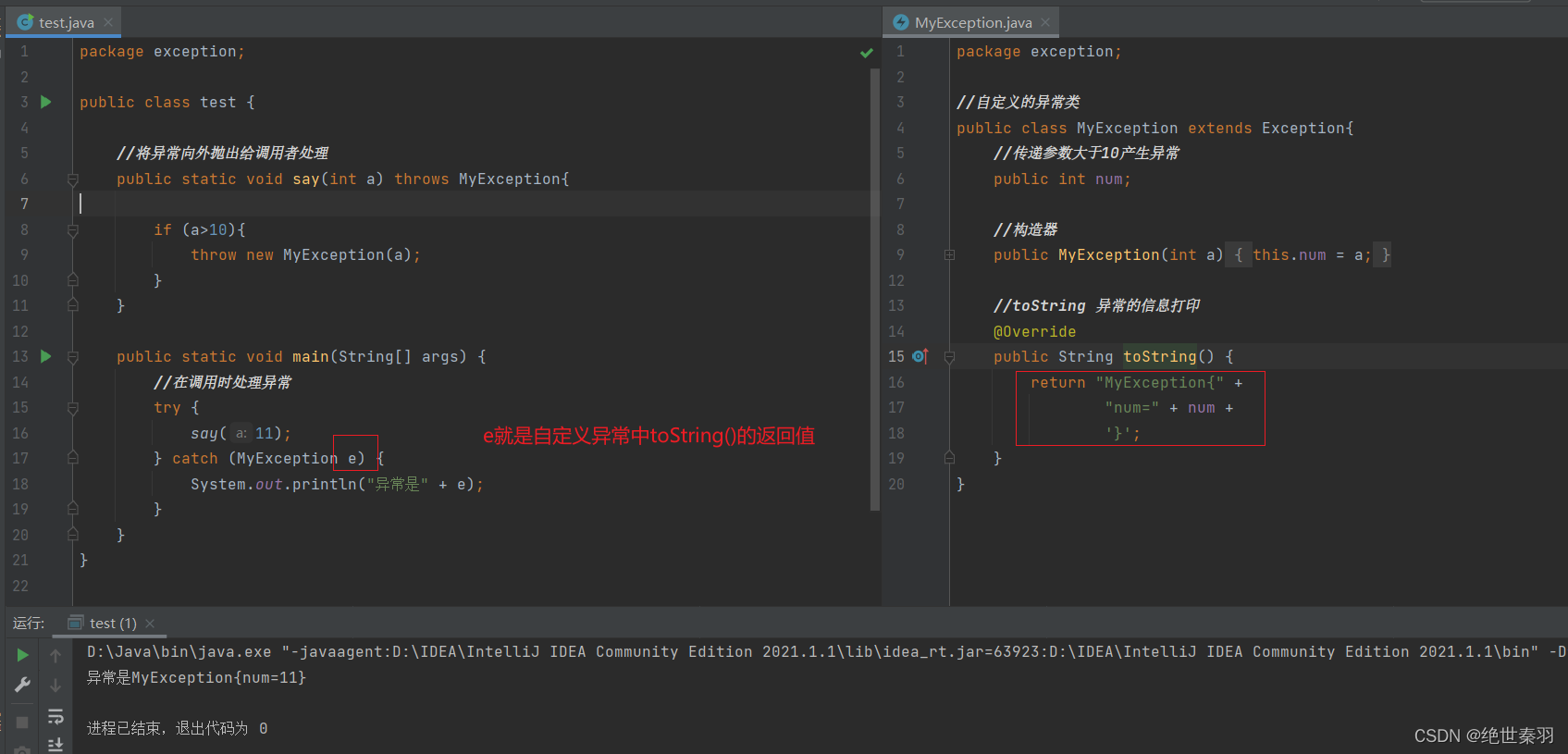1568x754 pixels.
Task: Click the MyException.java file icon on tab
Action: [x=901, y=22]
